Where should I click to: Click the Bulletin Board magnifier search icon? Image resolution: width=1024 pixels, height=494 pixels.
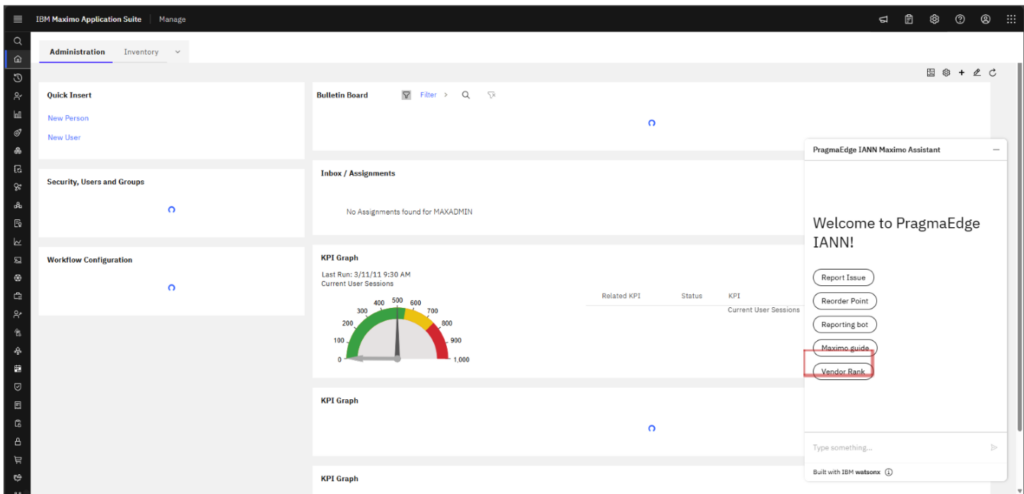(x=466, y=95)
